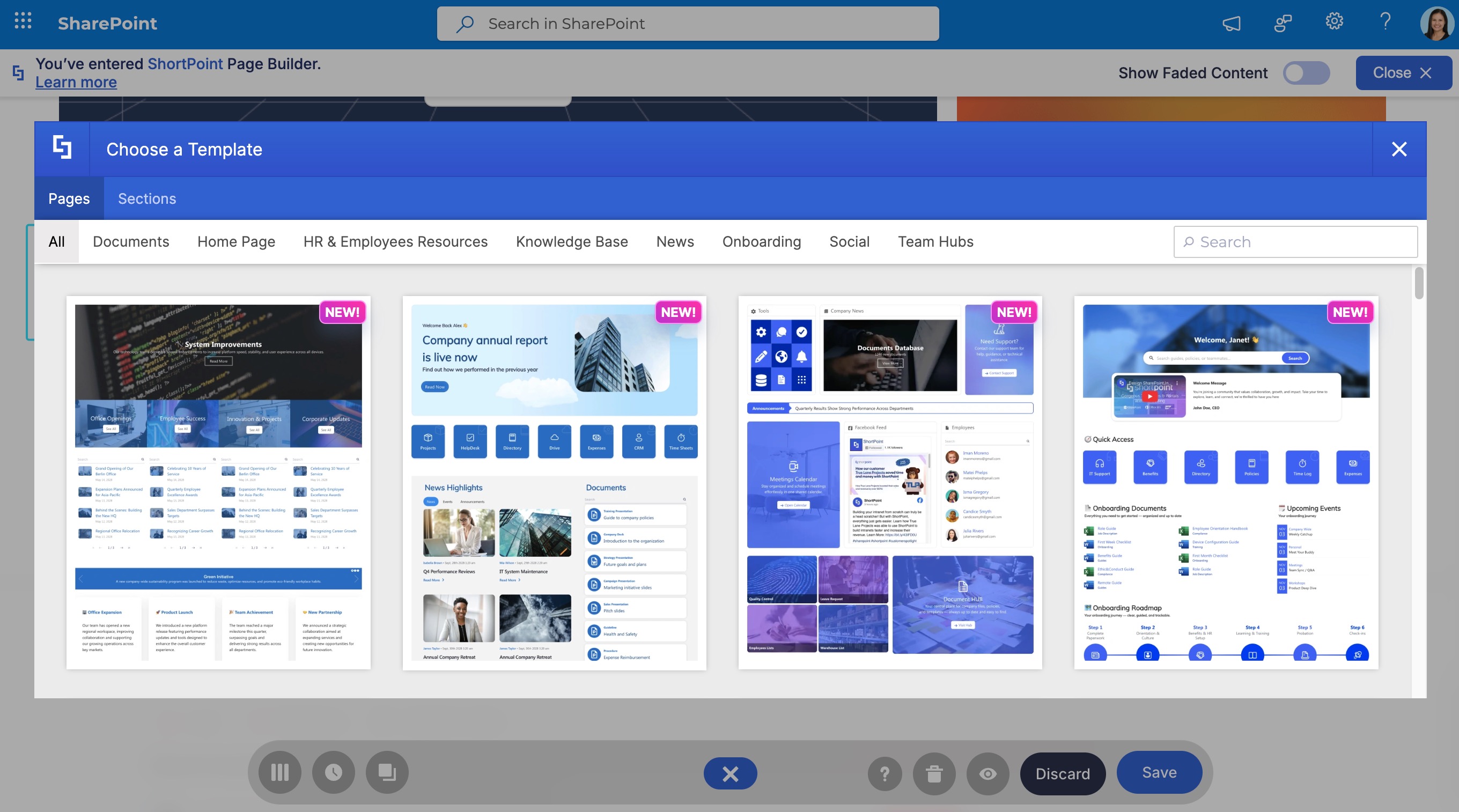Open the SharePoint settings gear

pyautogui.click(x=1334, y=23)
